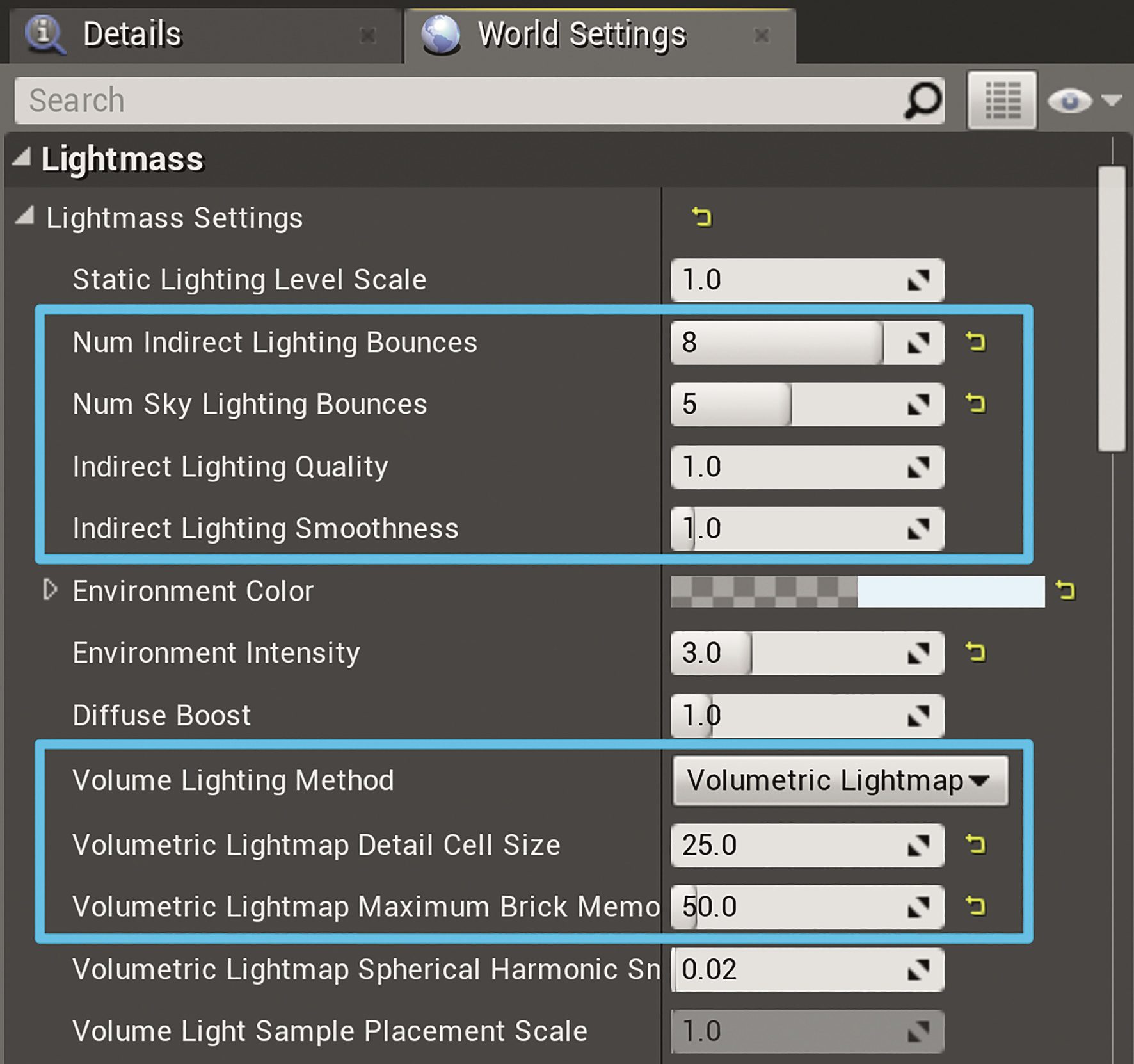This screenshot has width=1134, height=1064.
Task: Click the expand icon on Static Lighting Level Scale
Action: [920, 280]
